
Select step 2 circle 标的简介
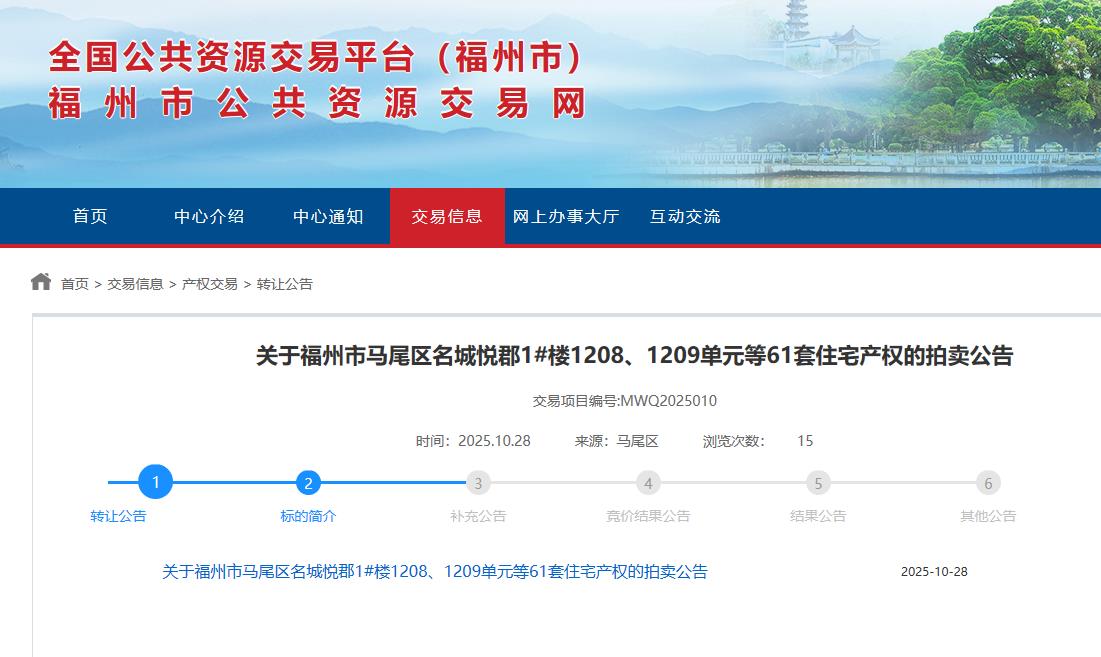(308, 483)
